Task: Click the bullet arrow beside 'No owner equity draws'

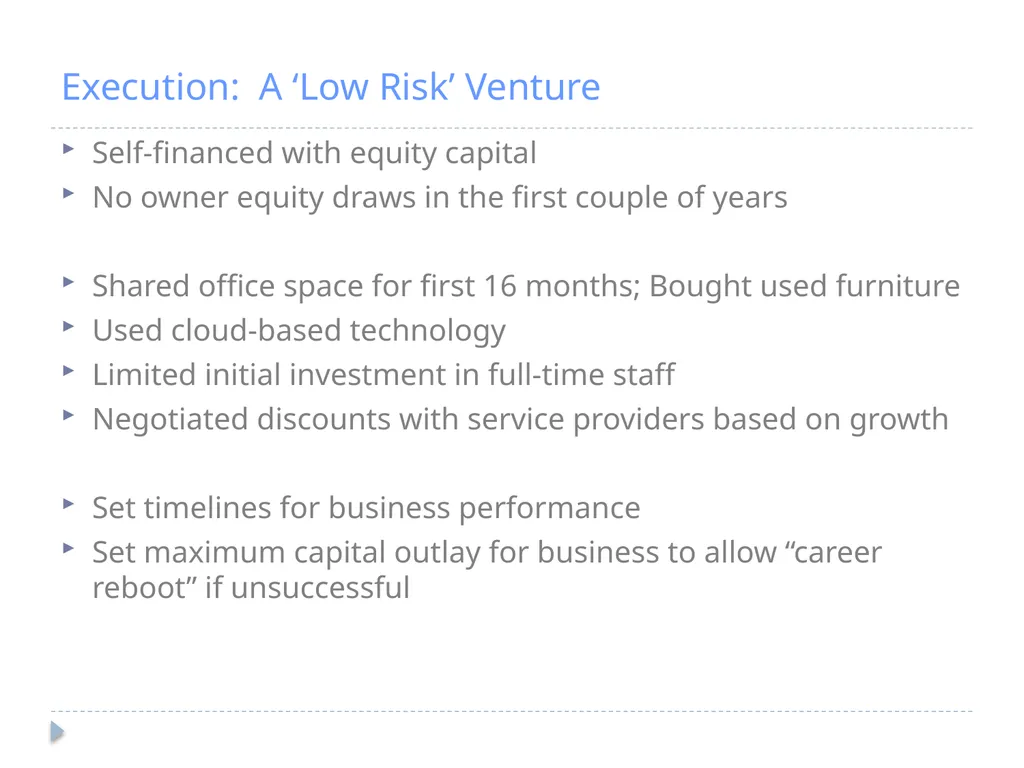Action: (69, 193)
